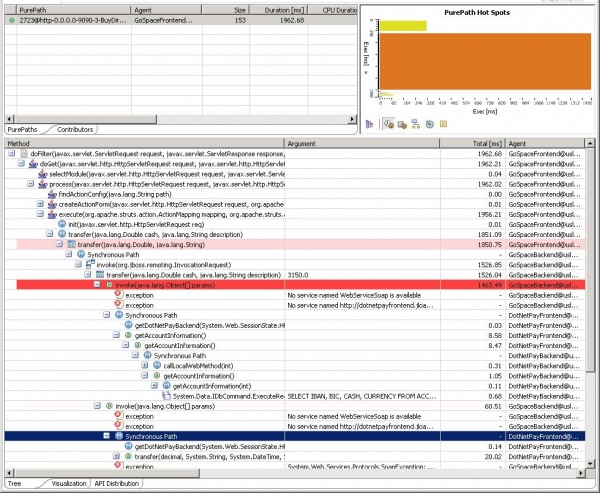Click the getAccountInformation(int) node icon
600x493 pixels.
point(166,385)
